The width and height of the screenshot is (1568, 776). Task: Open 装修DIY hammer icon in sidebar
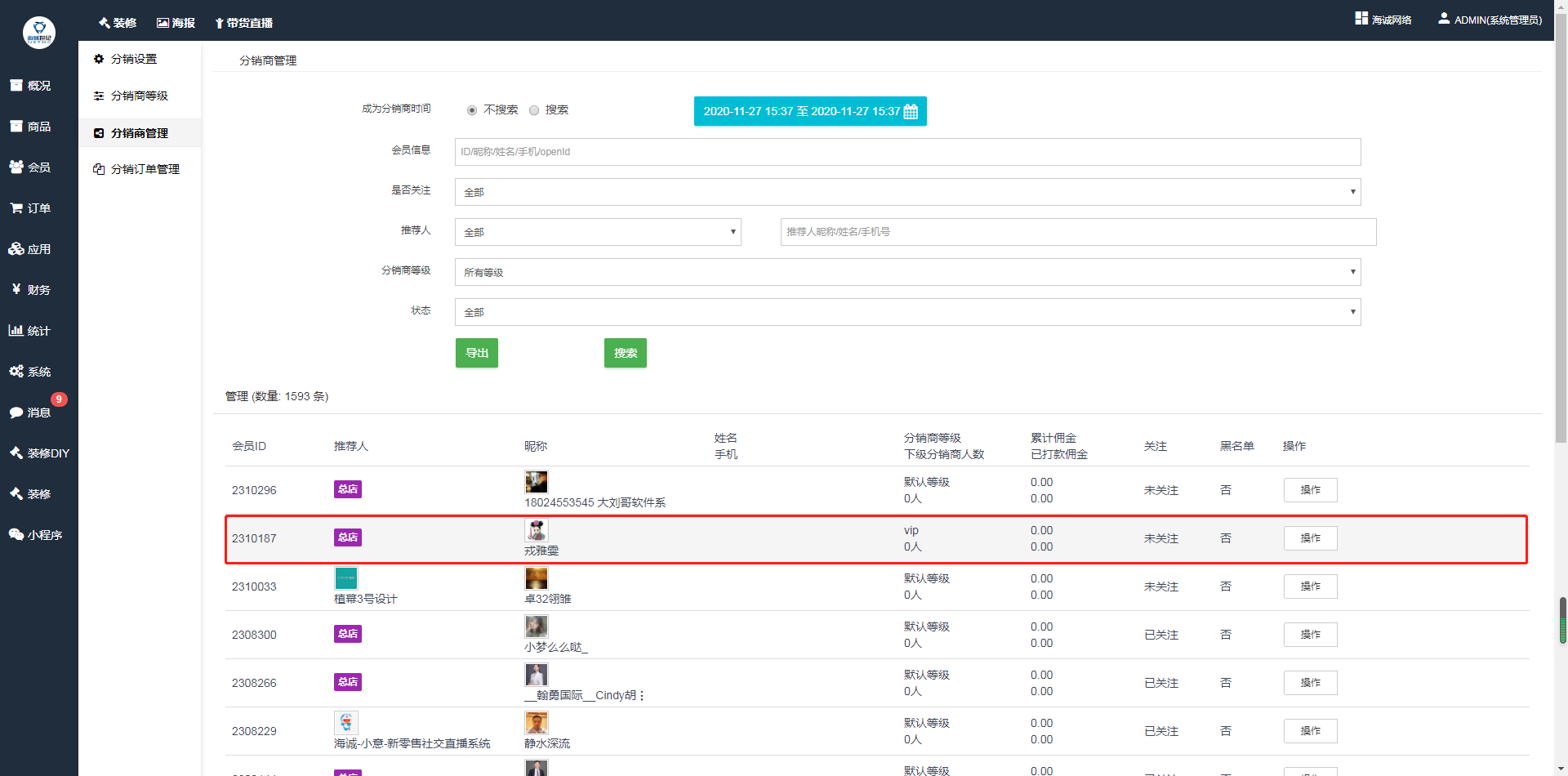coord(16,453)
